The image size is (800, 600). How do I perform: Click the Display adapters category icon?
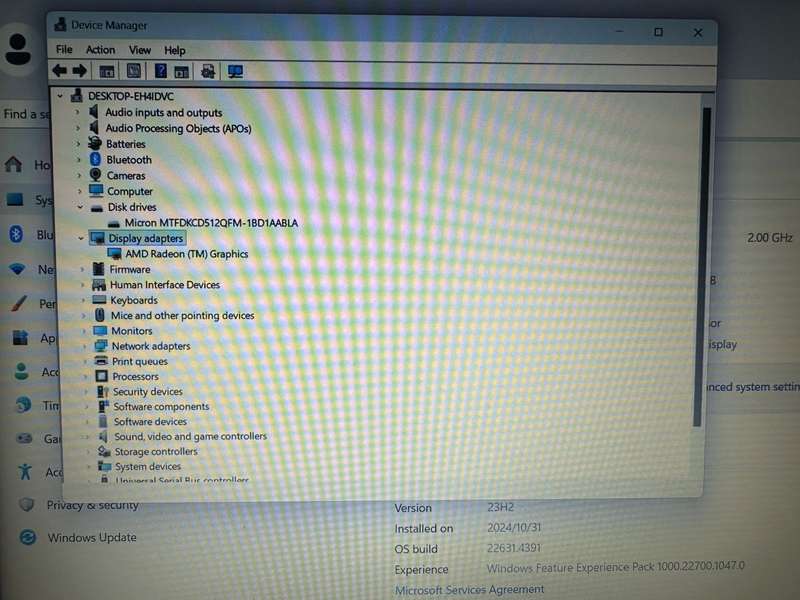pyautogui.click(x=97, y=238)
